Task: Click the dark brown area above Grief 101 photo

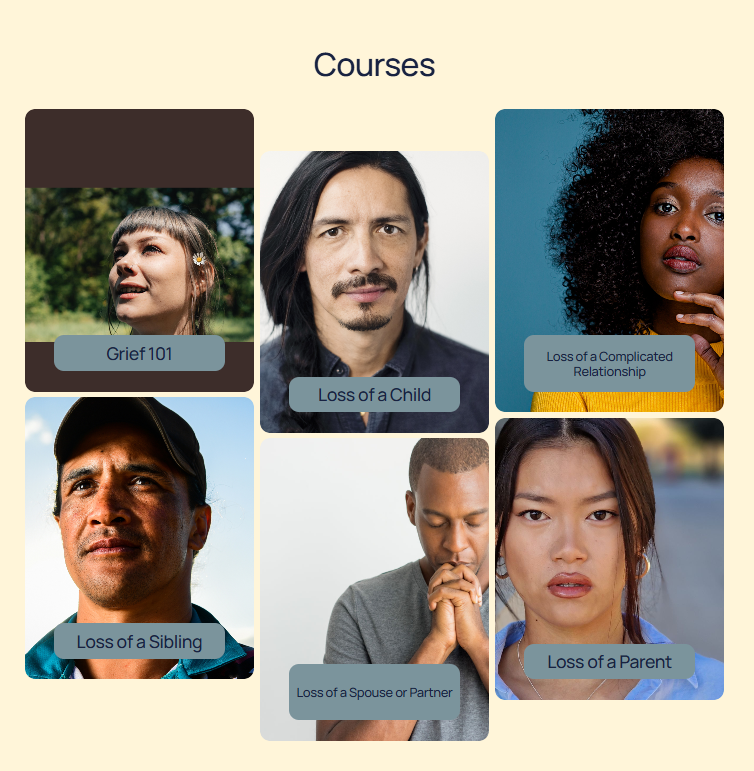Action: coord(139,148)
